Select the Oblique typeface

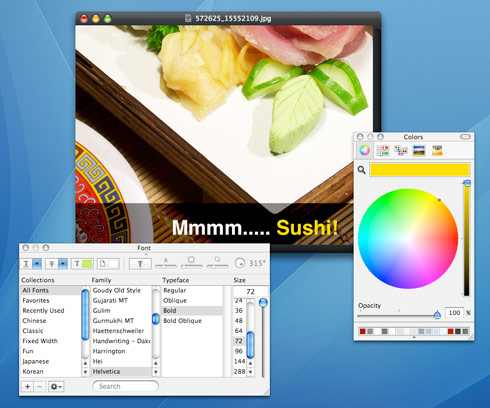click(192, 300)
